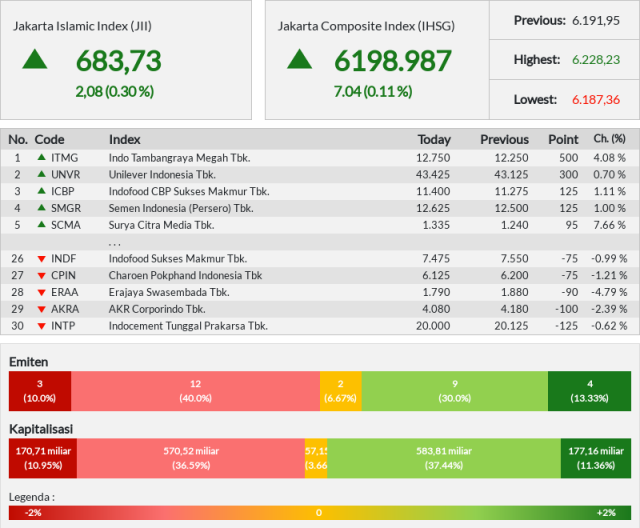Screen dimensions: 640x528
Task: Click the Point column header
Action: click(563, 140)
